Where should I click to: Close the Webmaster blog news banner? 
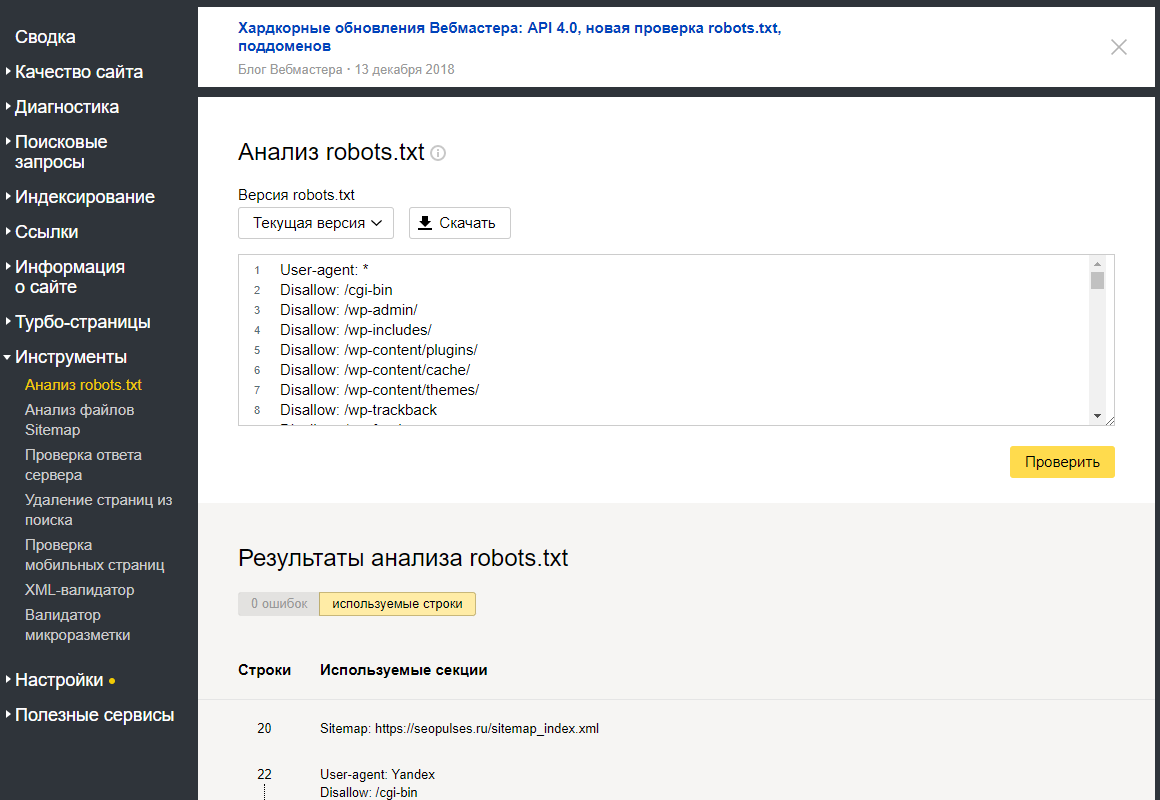[1119, 47]
